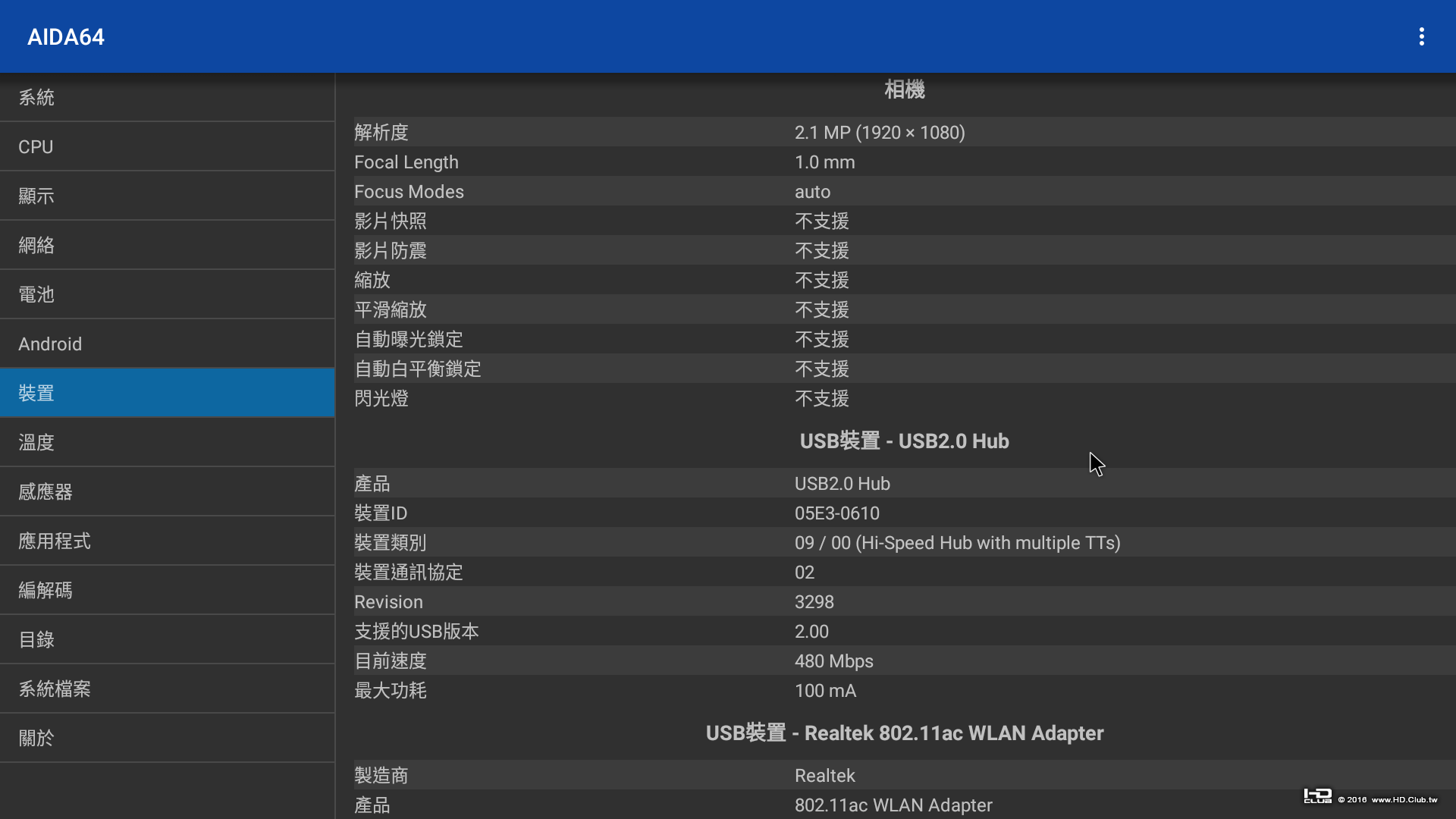Click the Realtek manufacturer value
This screenshot has width=1456, height=819.
tap(824, 775)
